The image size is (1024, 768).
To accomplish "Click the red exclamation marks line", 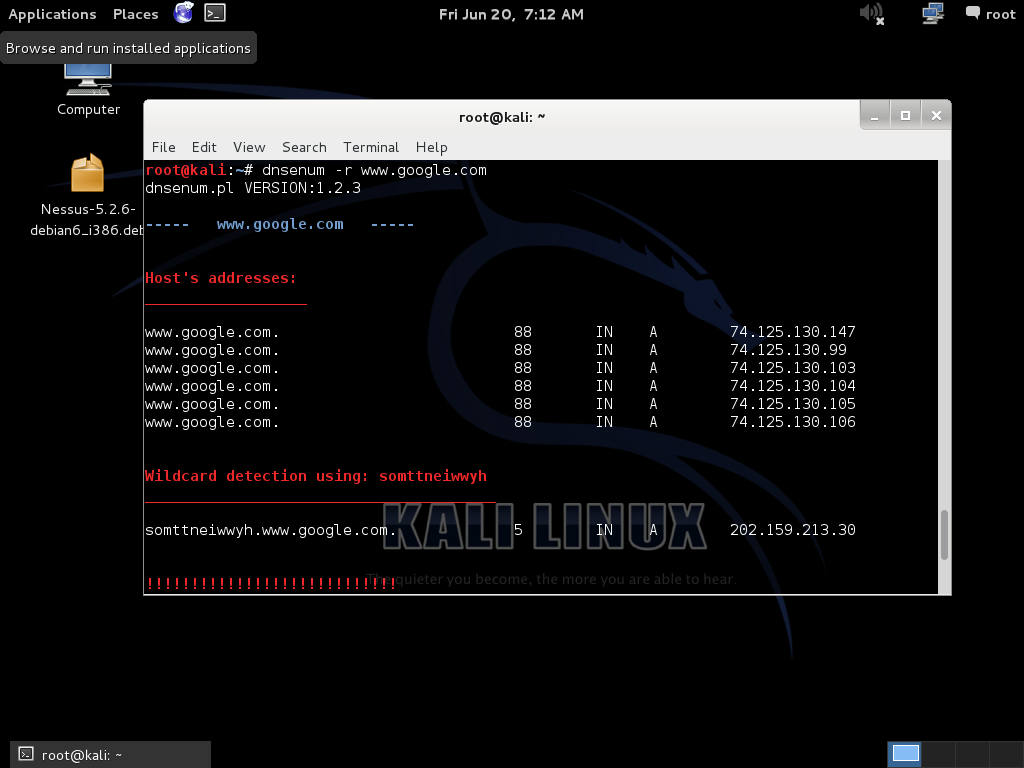I will pos(271,583).
